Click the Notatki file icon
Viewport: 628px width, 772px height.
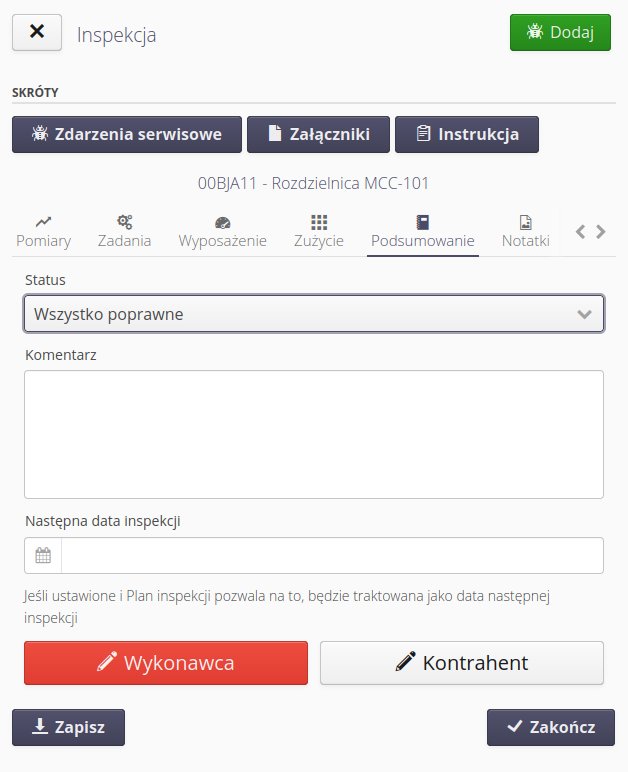pyautogui.click(x=525, y=222)
